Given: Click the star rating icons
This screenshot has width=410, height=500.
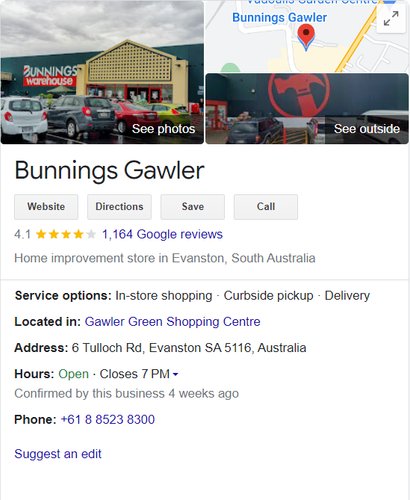Looking at the screenshot, I should (66, 234).
